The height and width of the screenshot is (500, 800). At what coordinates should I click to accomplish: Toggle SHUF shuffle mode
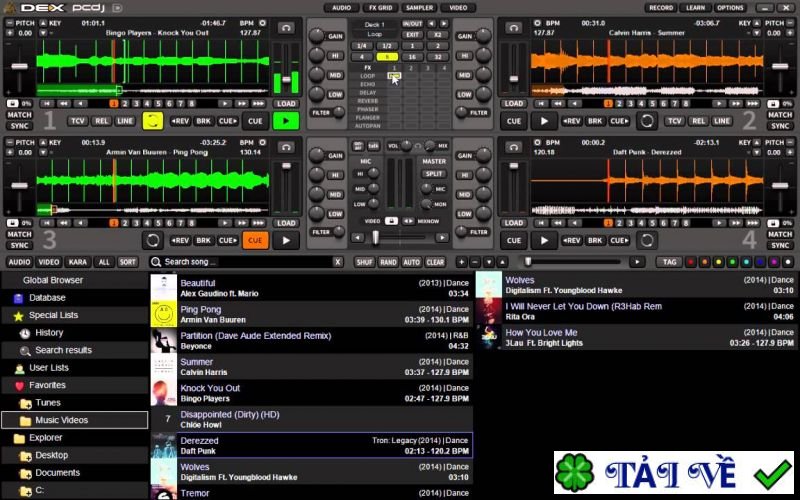pos(364,262)
